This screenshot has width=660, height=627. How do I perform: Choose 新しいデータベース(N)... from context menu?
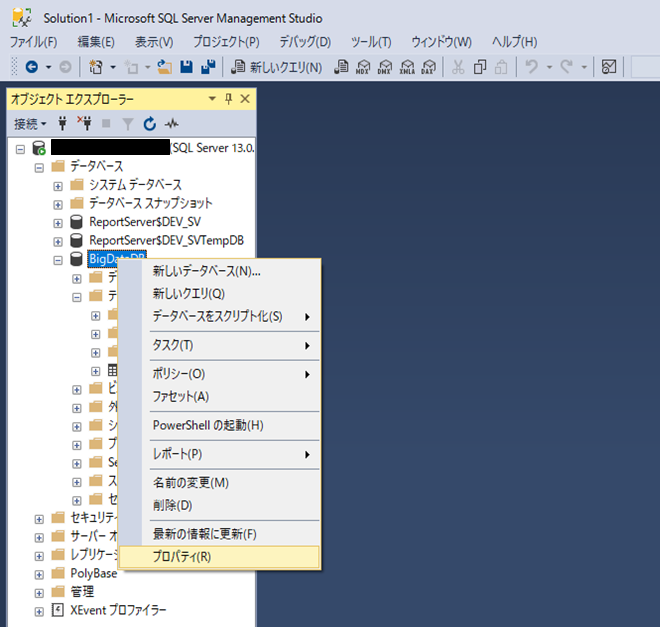point(219,271)
